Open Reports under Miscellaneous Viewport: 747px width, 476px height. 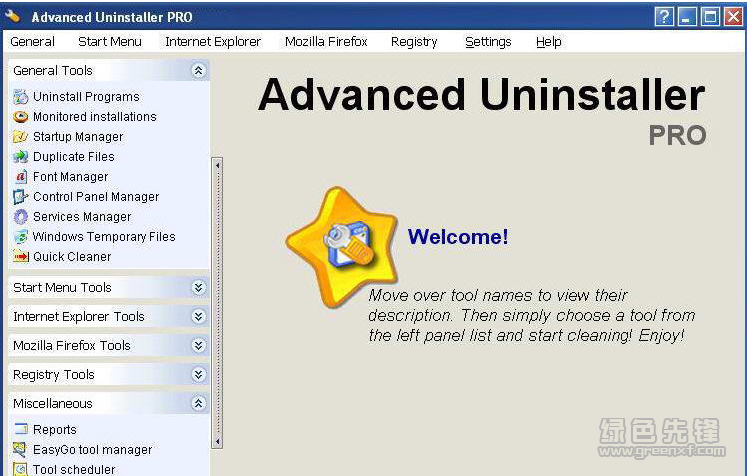coord(55,430)
